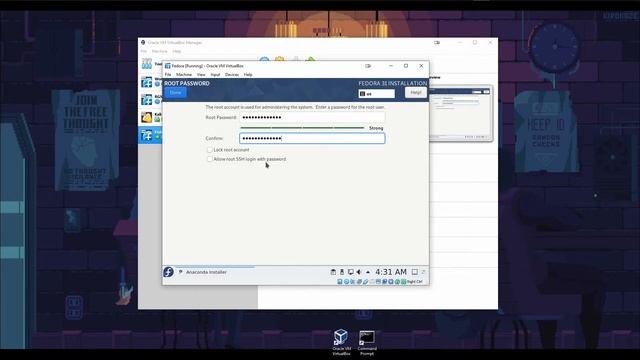
Task: Click shared folders indicator in VM status bar
Action: (372, 282)
